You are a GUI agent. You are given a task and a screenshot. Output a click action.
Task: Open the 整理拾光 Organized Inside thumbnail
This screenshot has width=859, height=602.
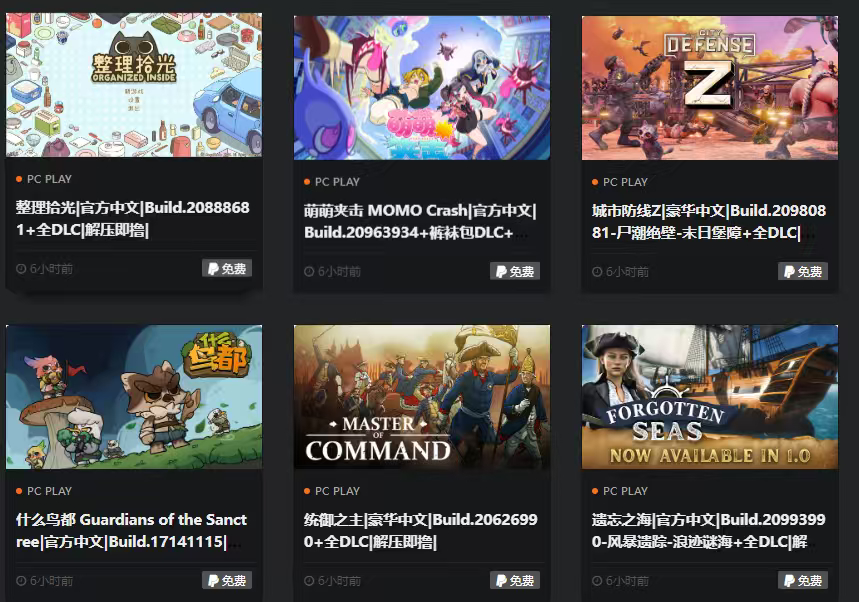click(x=134, y=85)
